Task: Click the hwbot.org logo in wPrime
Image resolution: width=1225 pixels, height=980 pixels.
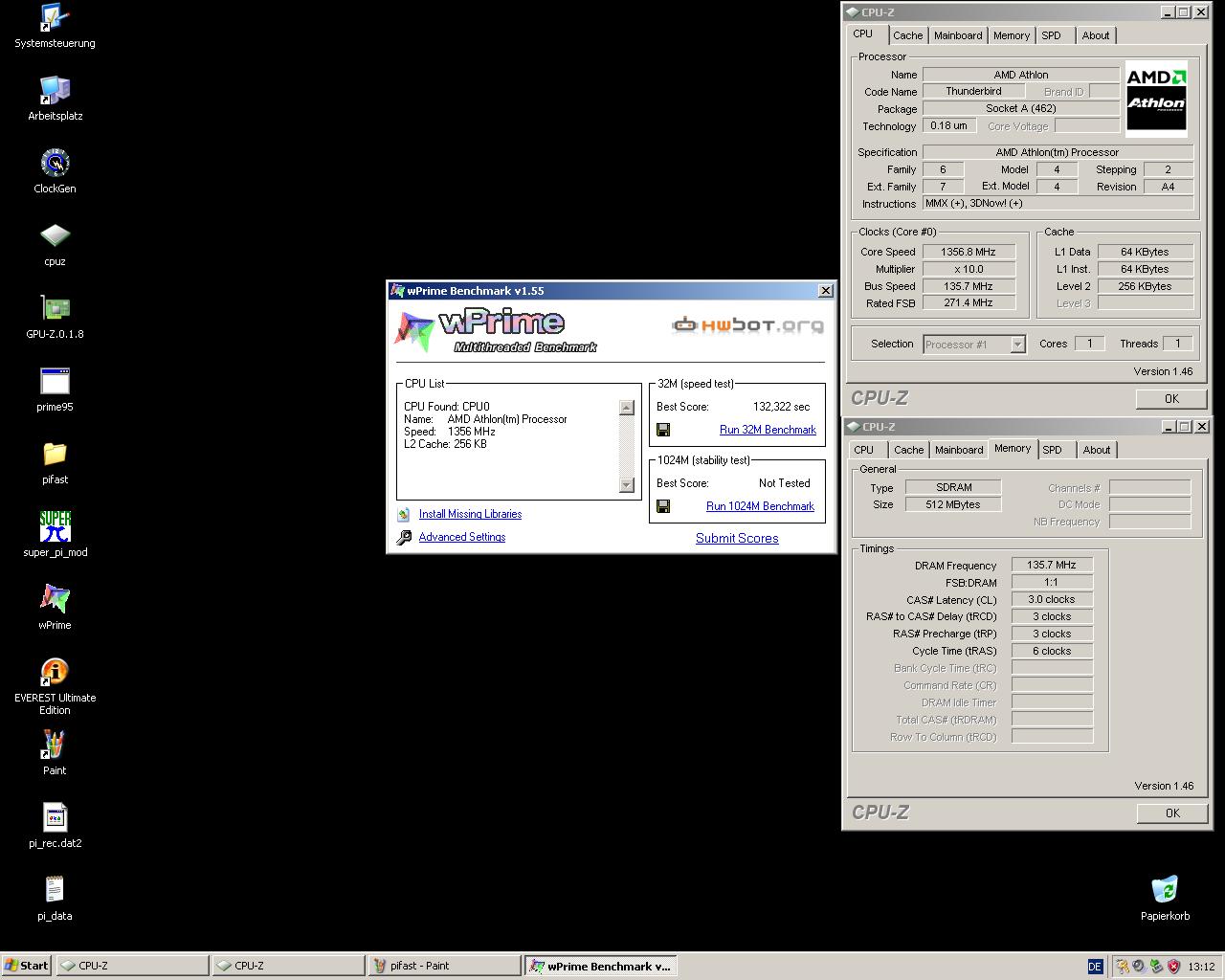Action: click(748, 325)
